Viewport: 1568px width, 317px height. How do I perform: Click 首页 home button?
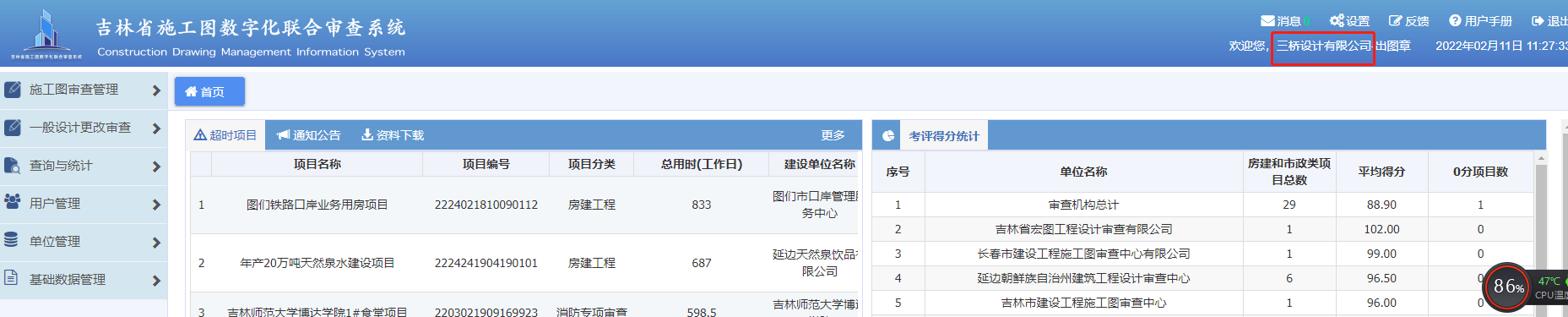(209, 91)
